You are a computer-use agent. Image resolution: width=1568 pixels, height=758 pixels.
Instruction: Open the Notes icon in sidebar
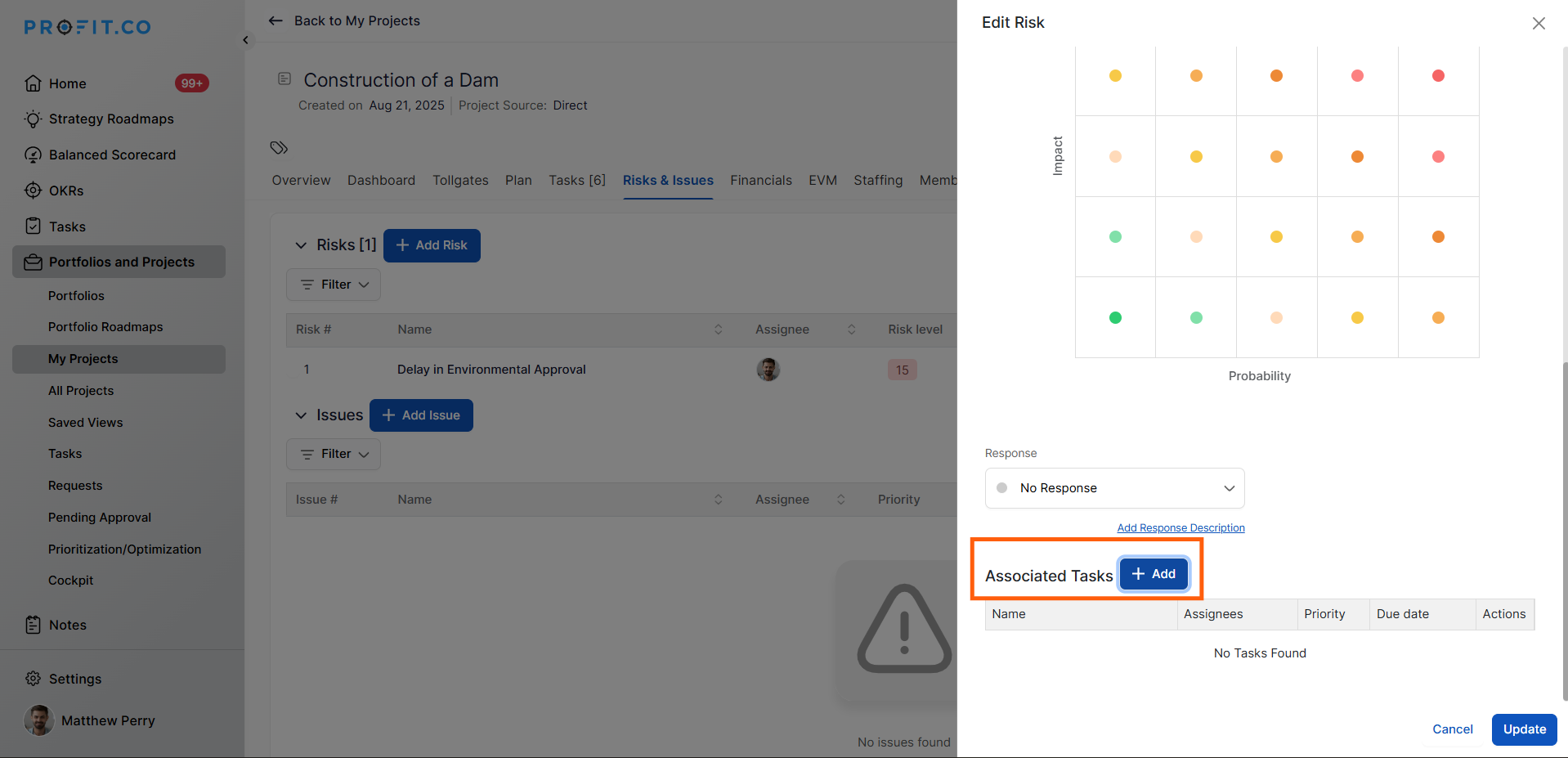pos(33,625)
